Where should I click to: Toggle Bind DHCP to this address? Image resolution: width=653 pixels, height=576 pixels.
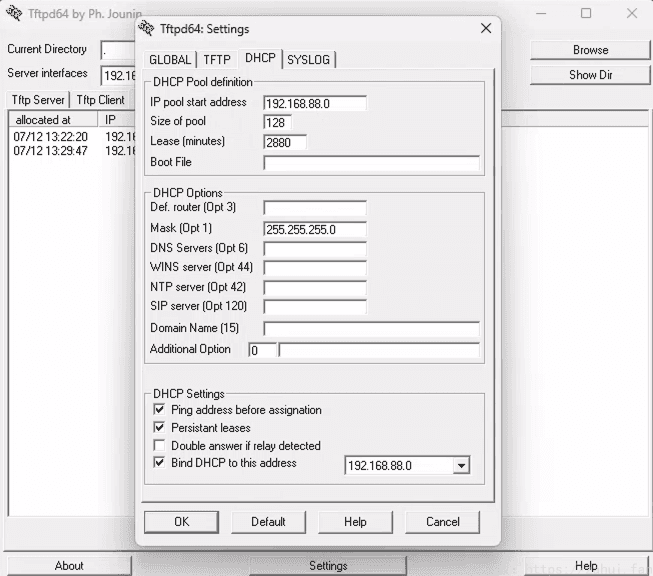click(159, 464)
